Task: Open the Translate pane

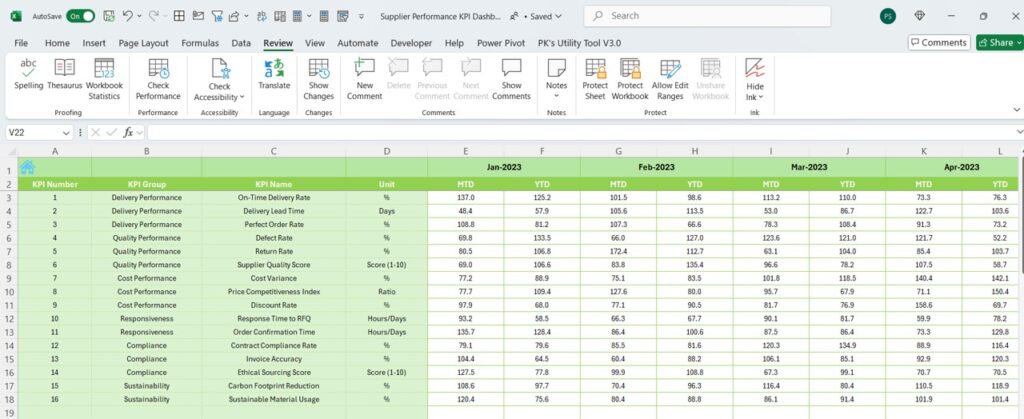Action: tap(274, 74)
